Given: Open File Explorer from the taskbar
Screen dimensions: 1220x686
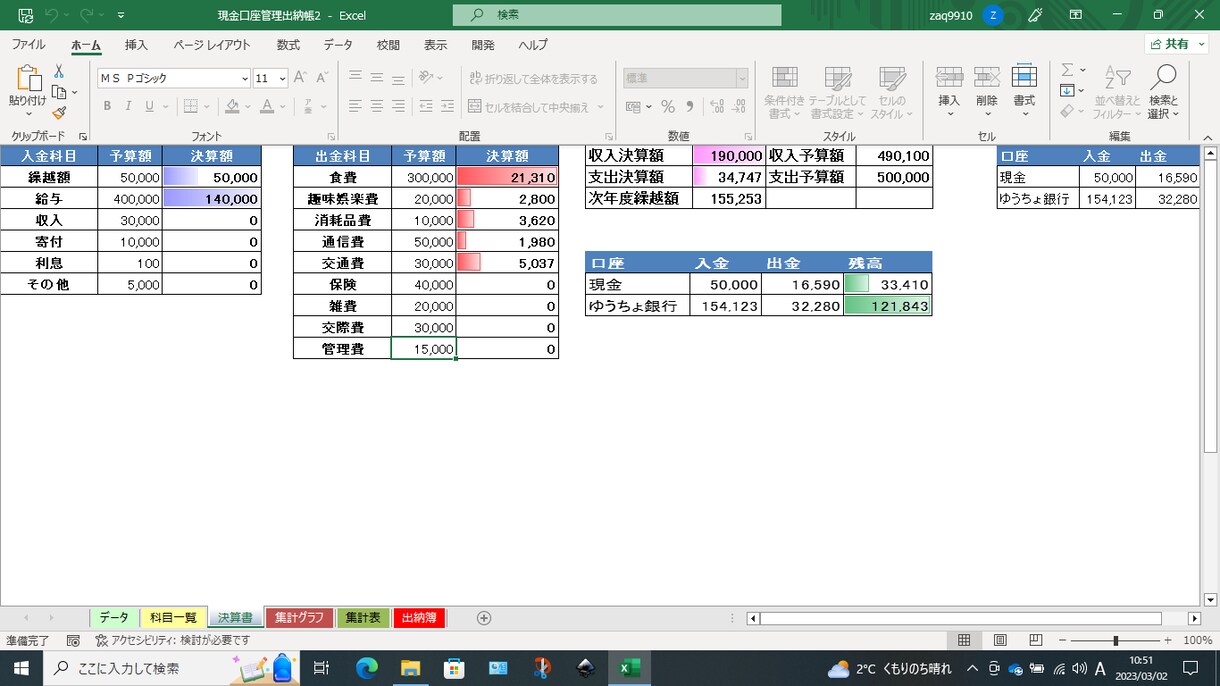Looking at the screenshot, I should click(x=410, y=668).
